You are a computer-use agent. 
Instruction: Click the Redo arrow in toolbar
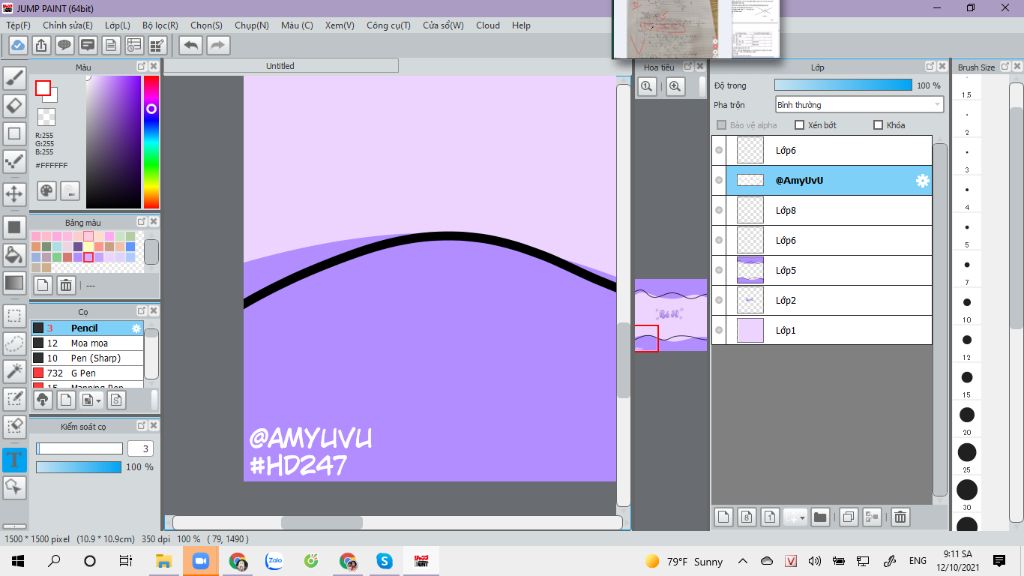click(218, 45)
